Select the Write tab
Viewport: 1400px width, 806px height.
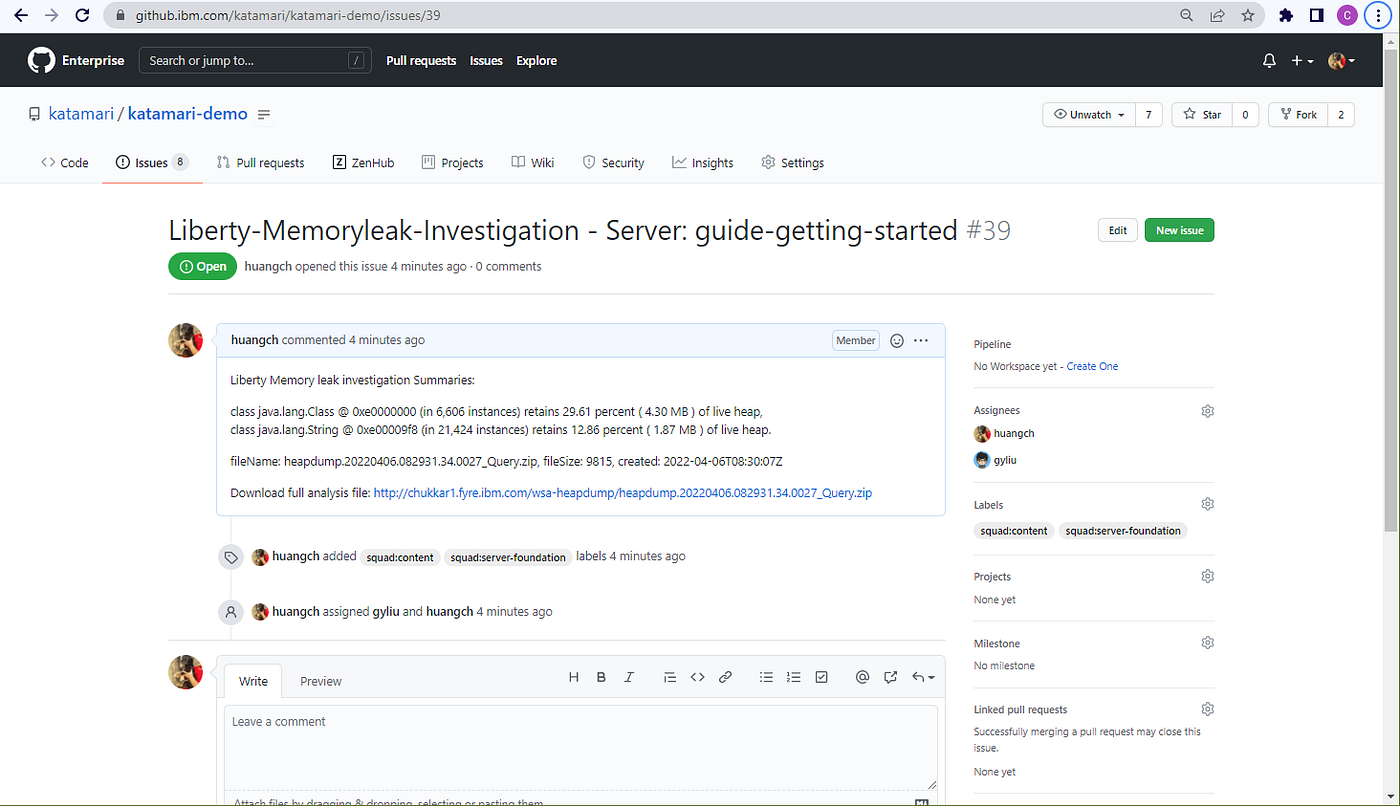point(253,681)
